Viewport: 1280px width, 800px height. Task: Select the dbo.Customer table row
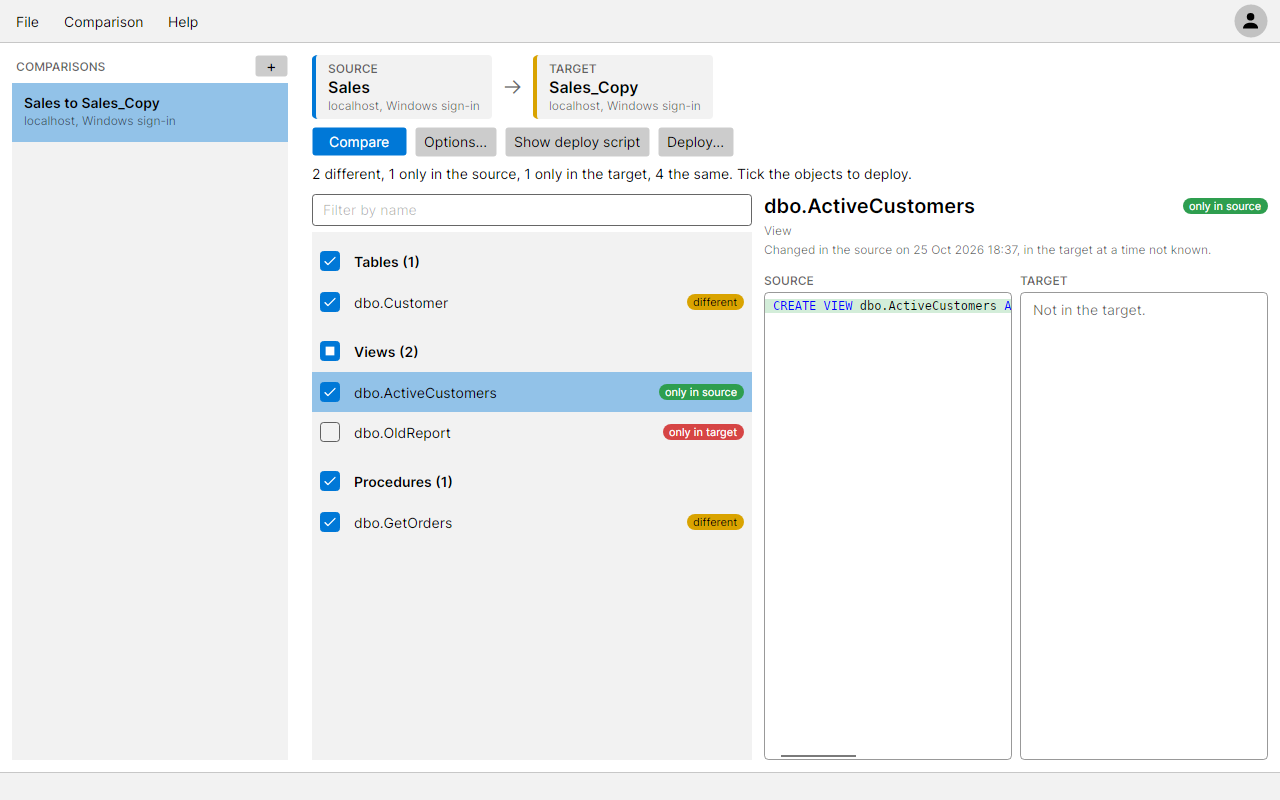coord(532,302)
